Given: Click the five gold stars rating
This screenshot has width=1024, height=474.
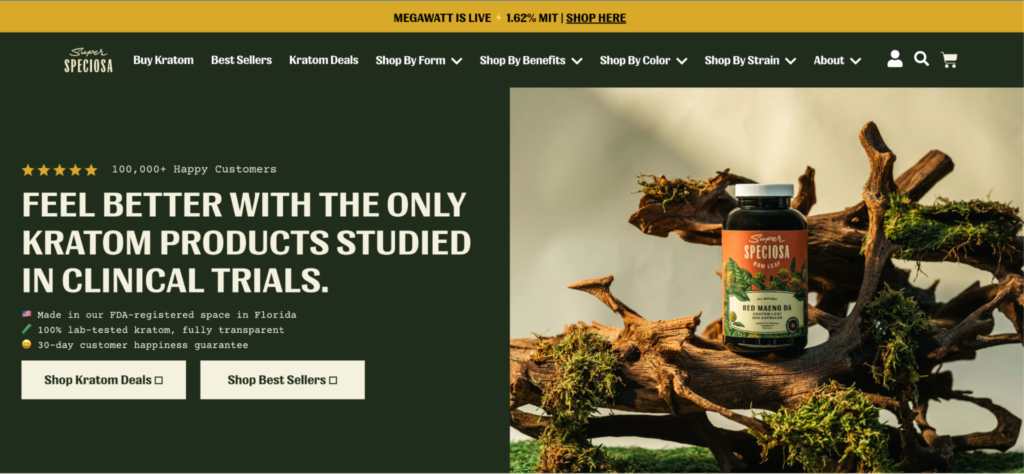Looking at the screenshot, I should 59,170.
